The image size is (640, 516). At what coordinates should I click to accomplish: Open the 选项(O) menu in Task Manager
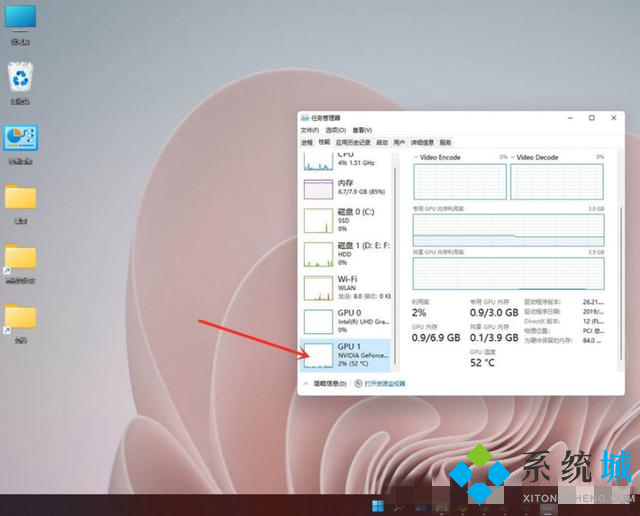pos(336,130)
